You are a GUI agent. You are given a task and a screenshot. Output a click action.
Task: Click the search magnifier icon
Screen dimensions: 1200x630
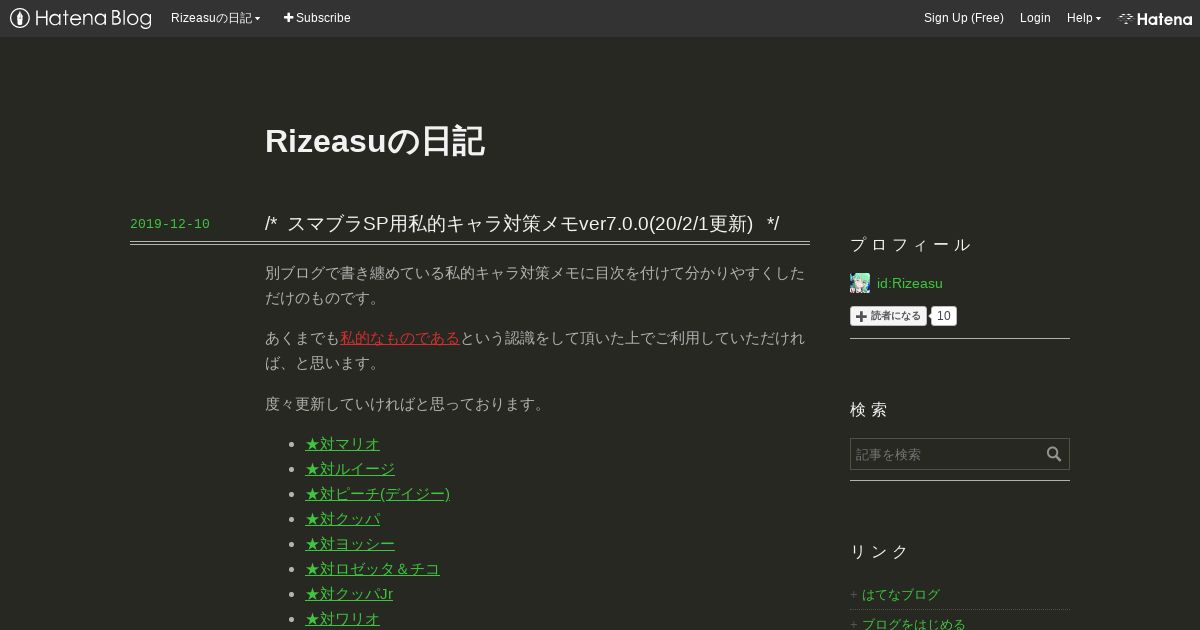[x=1054, y=454]
